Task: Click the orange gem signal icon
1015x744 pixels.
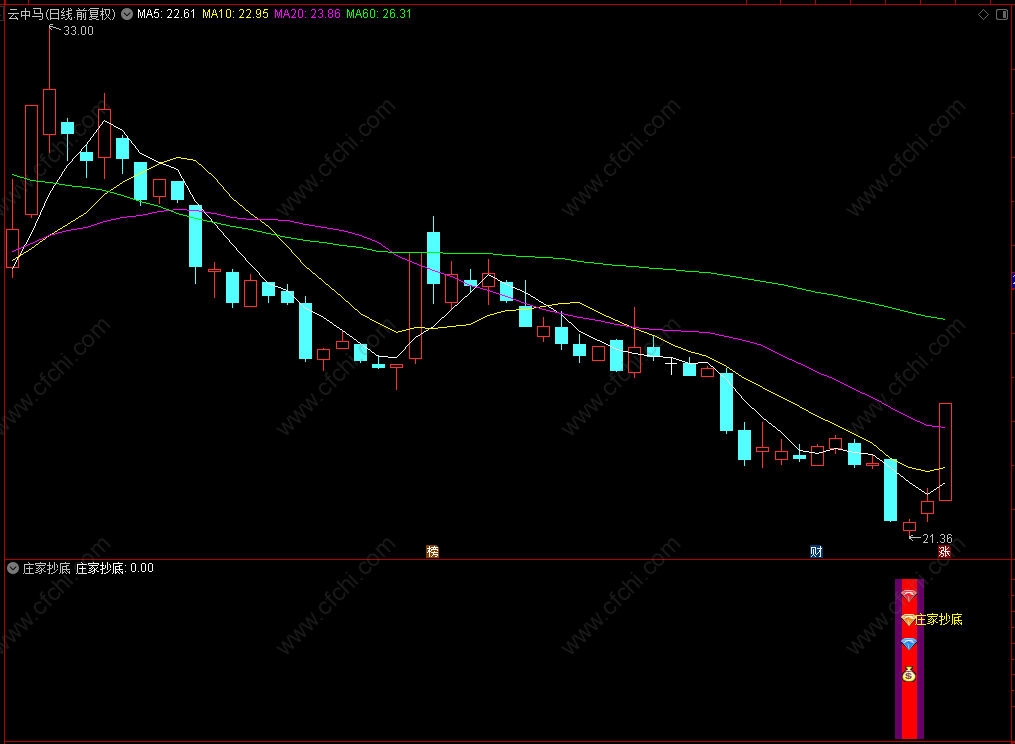Action: point(909,620)
